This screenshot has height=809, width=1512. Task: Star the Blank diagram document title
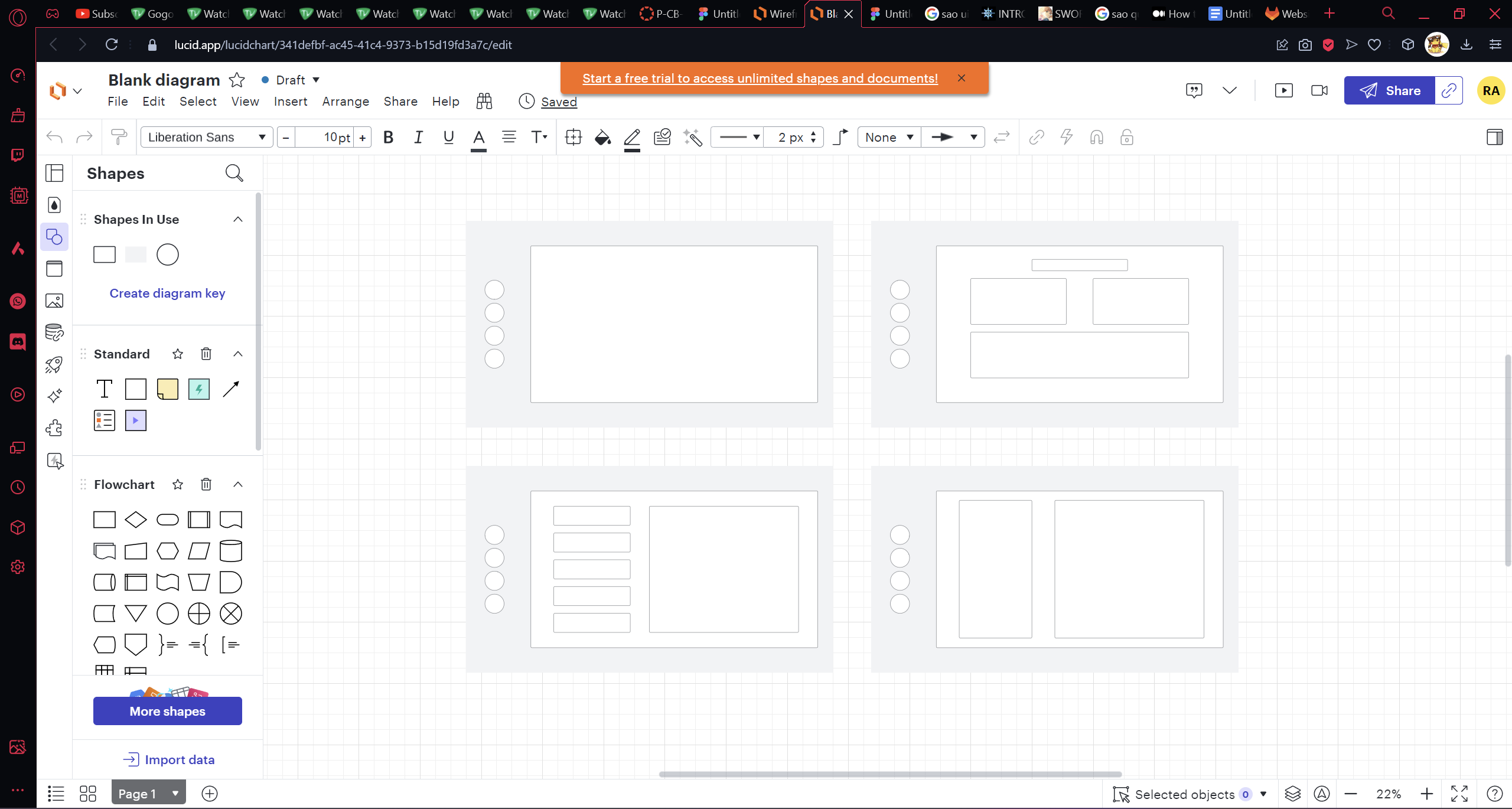(237, 80)
